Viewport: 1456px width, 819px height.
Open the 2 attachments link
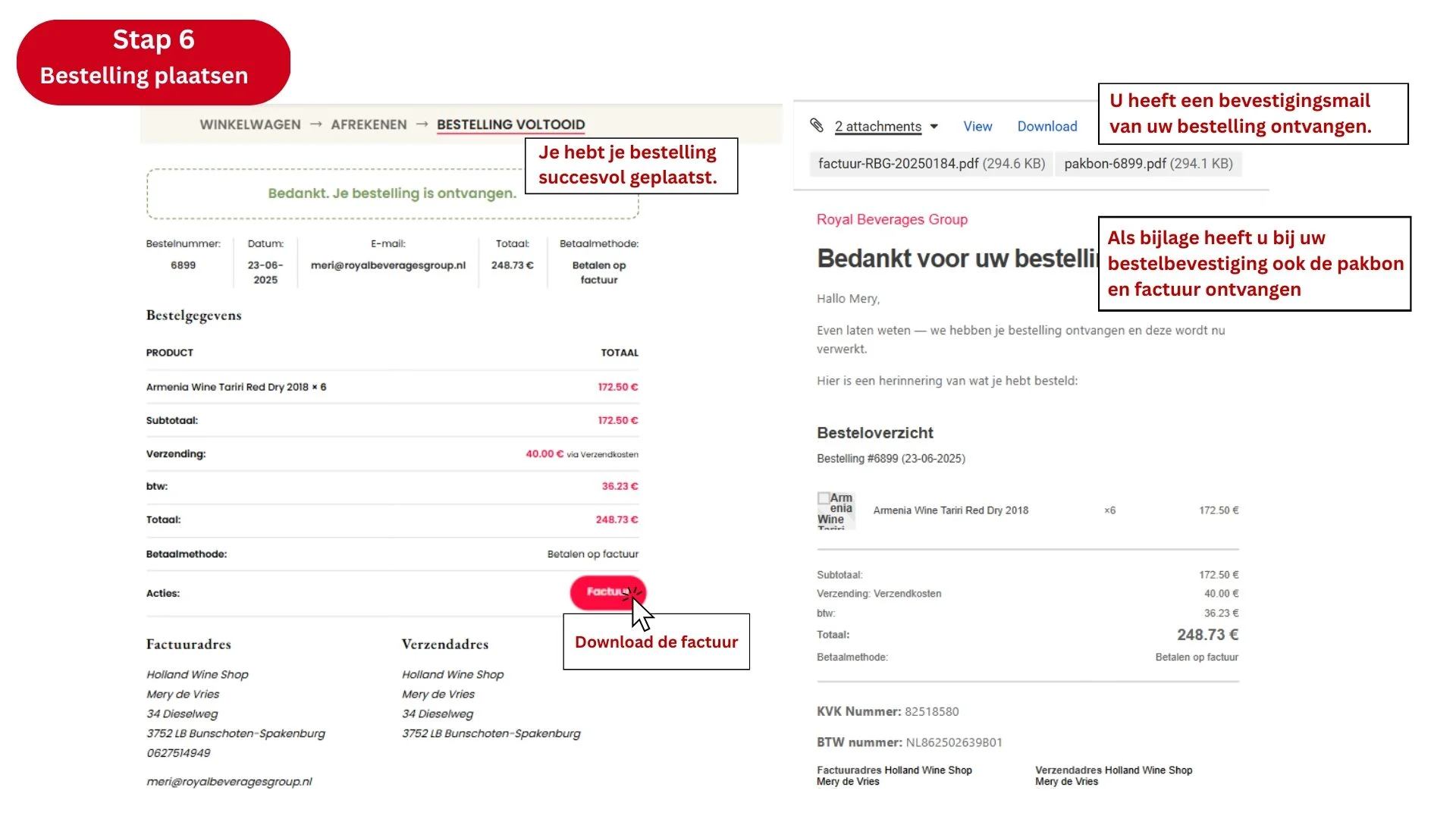pyautogui.click(x=877, y=127)
